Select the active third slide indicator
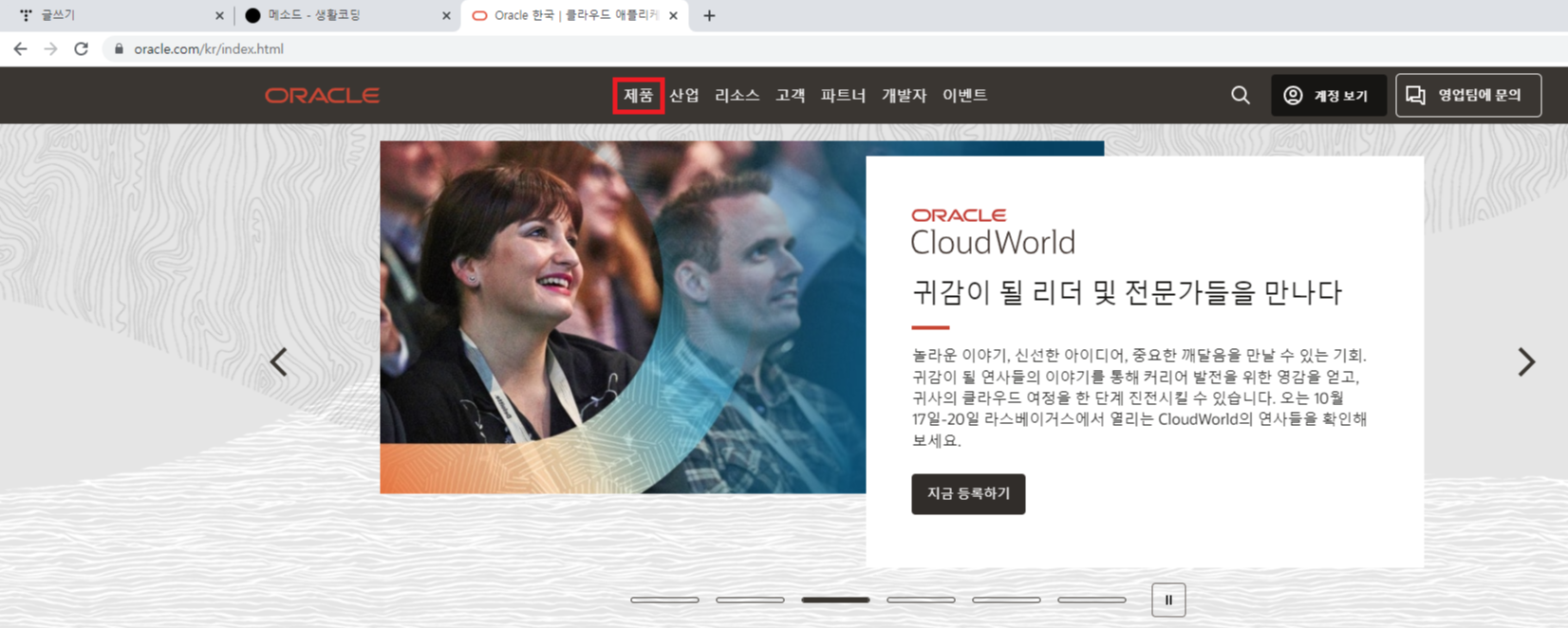The height and width of the screenshot is (628, 1568). click(835, 600)
